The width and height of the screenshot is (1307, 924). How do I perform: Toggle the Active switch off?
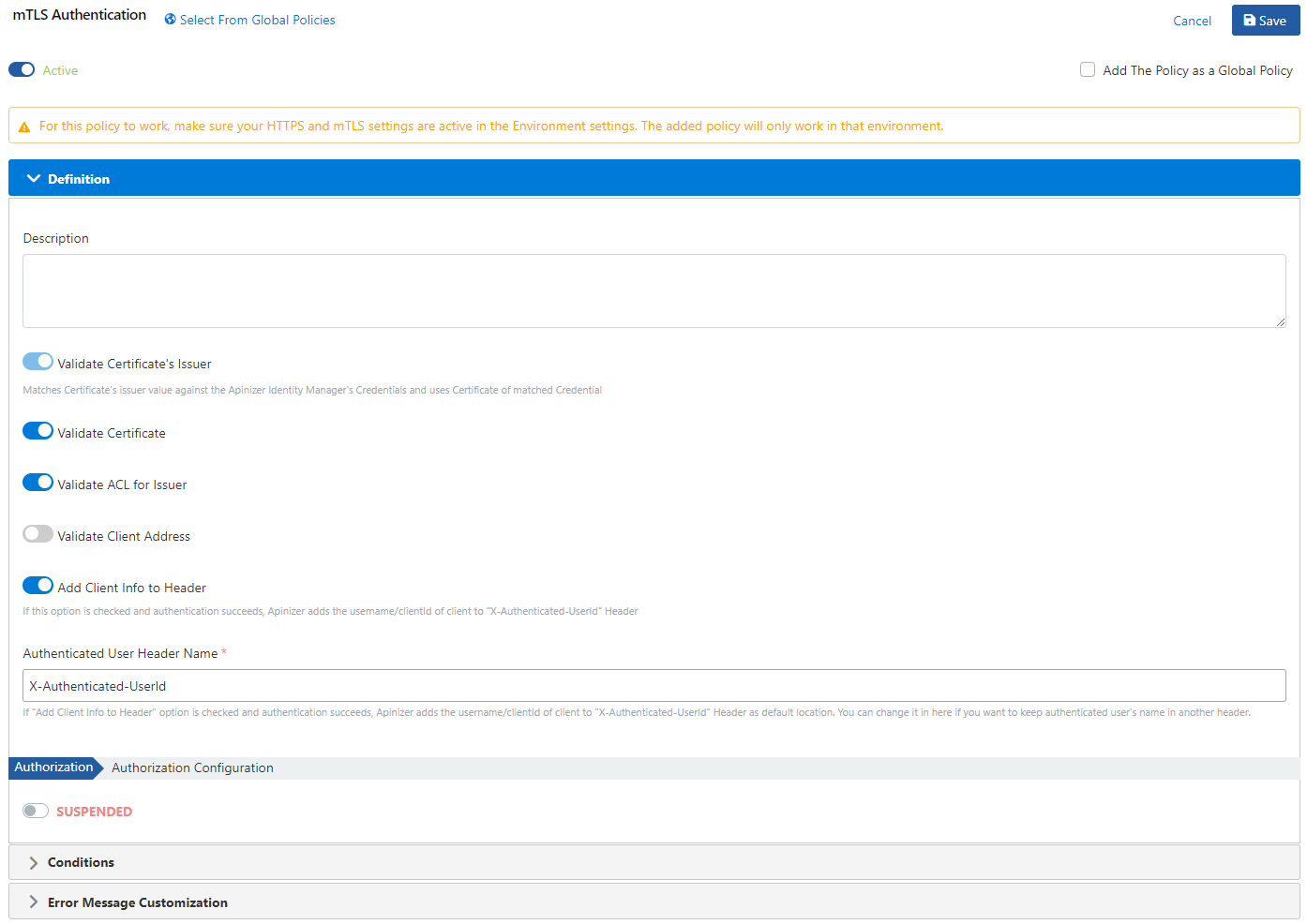pos(21,68)
